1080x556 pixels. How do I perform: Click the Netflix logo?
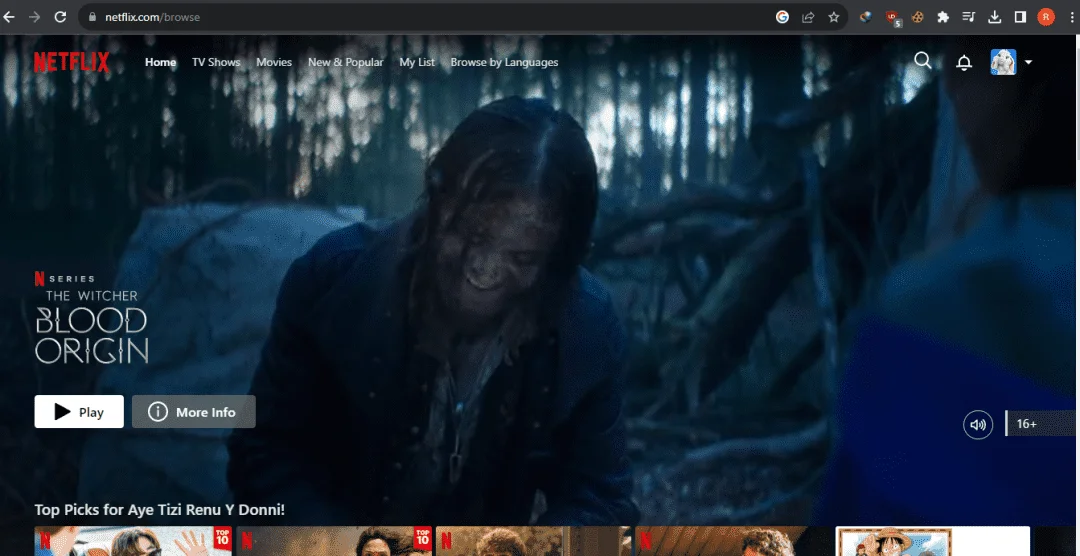[72, 62]
